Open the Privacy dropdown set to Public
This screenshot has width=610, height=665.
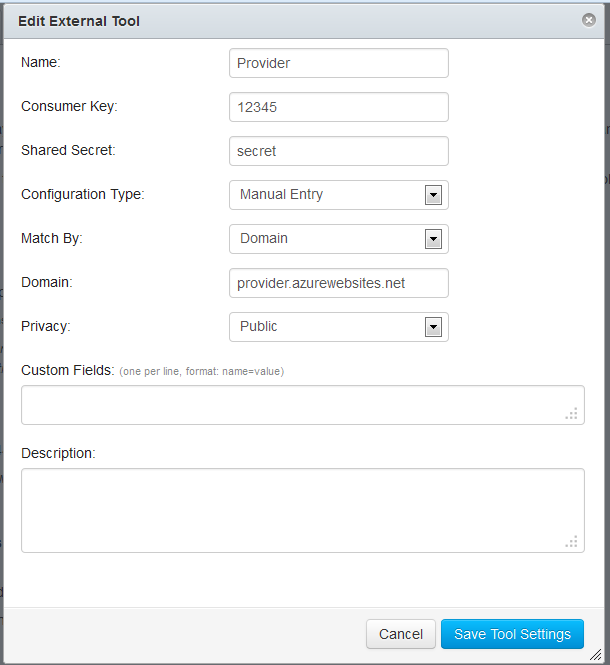tap(338, 327)
